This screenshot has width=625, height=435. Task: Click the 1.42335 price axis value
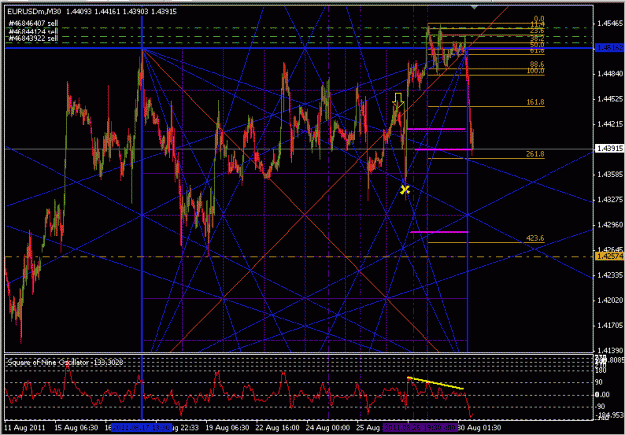click(x=608, y=275)
